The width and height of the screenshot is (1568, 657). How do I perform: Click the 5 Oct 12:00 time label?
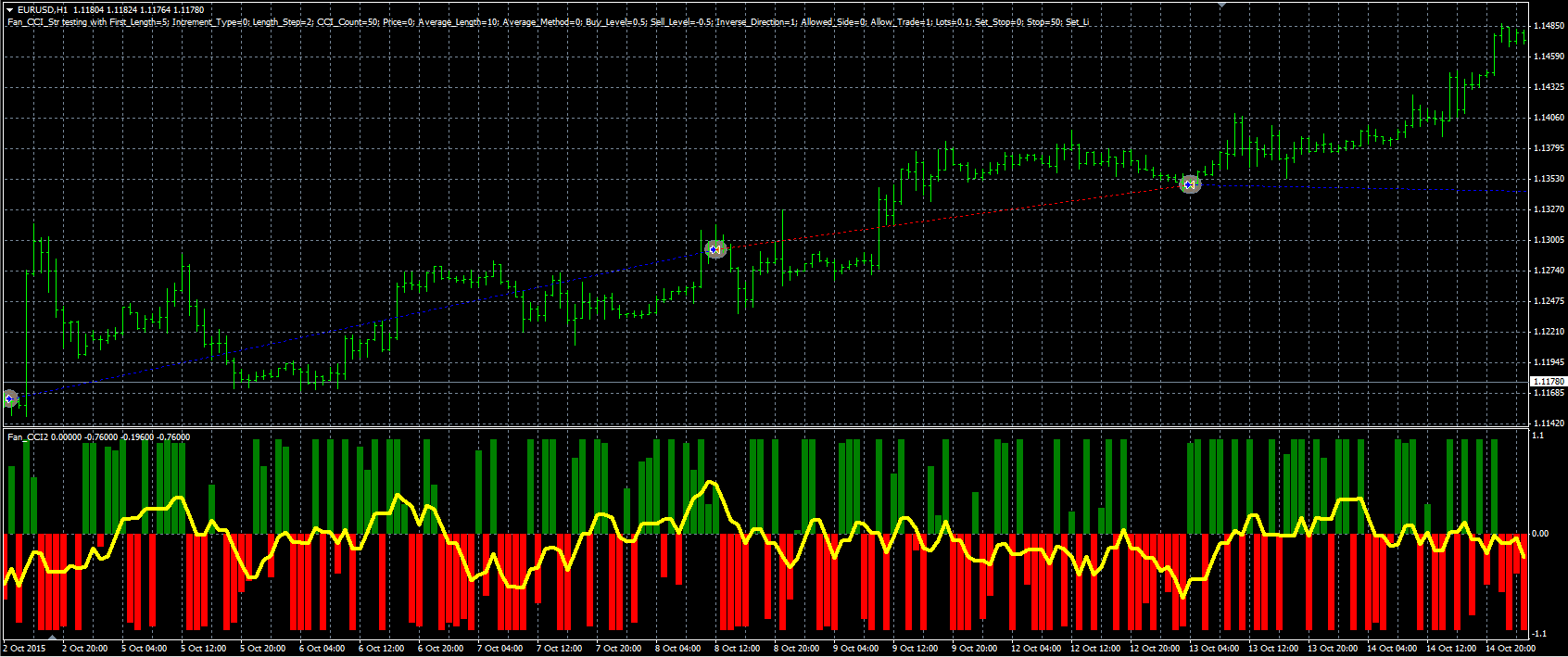(204, 649)
